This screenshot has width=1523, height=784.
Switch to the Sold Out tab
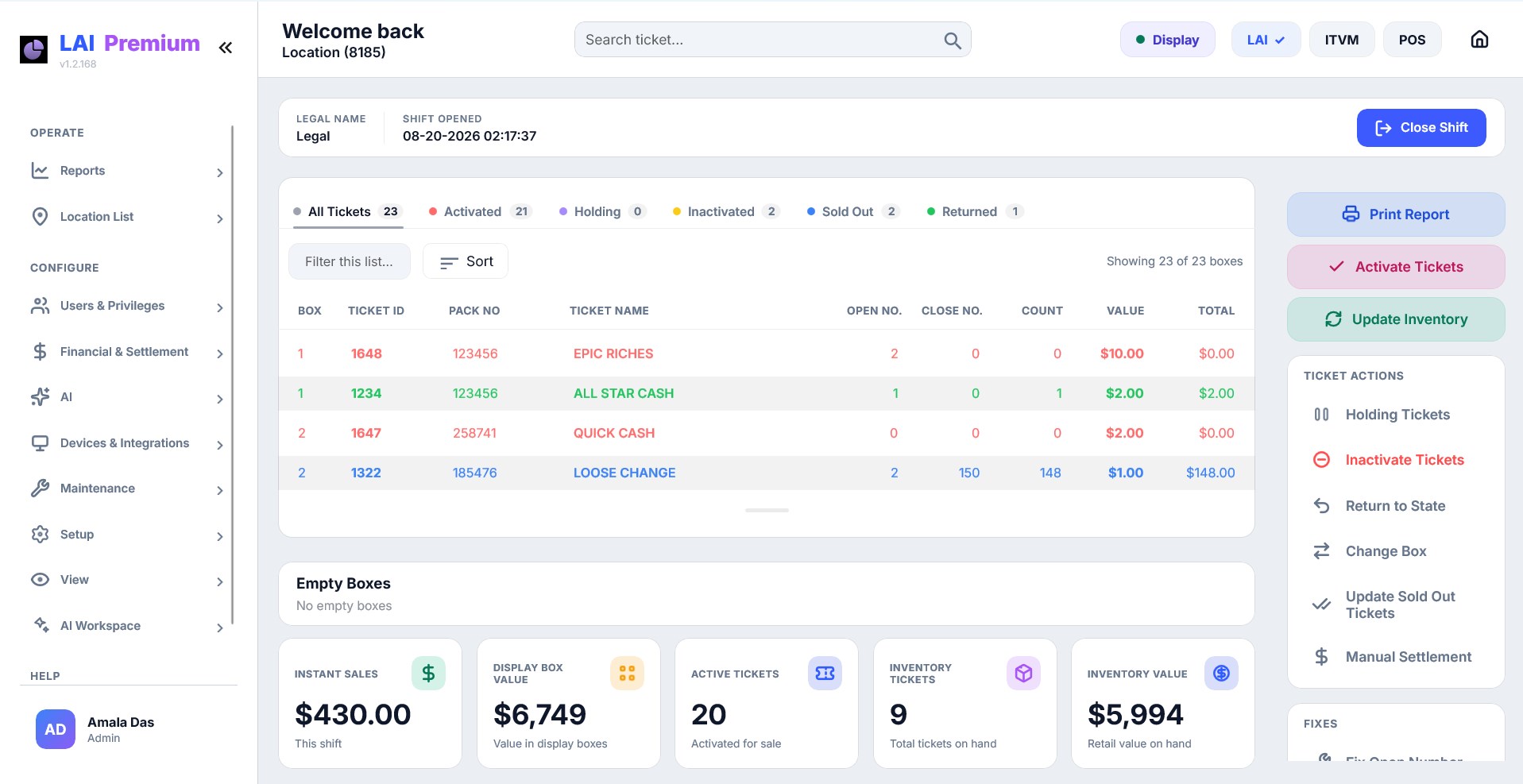point(853,212)
